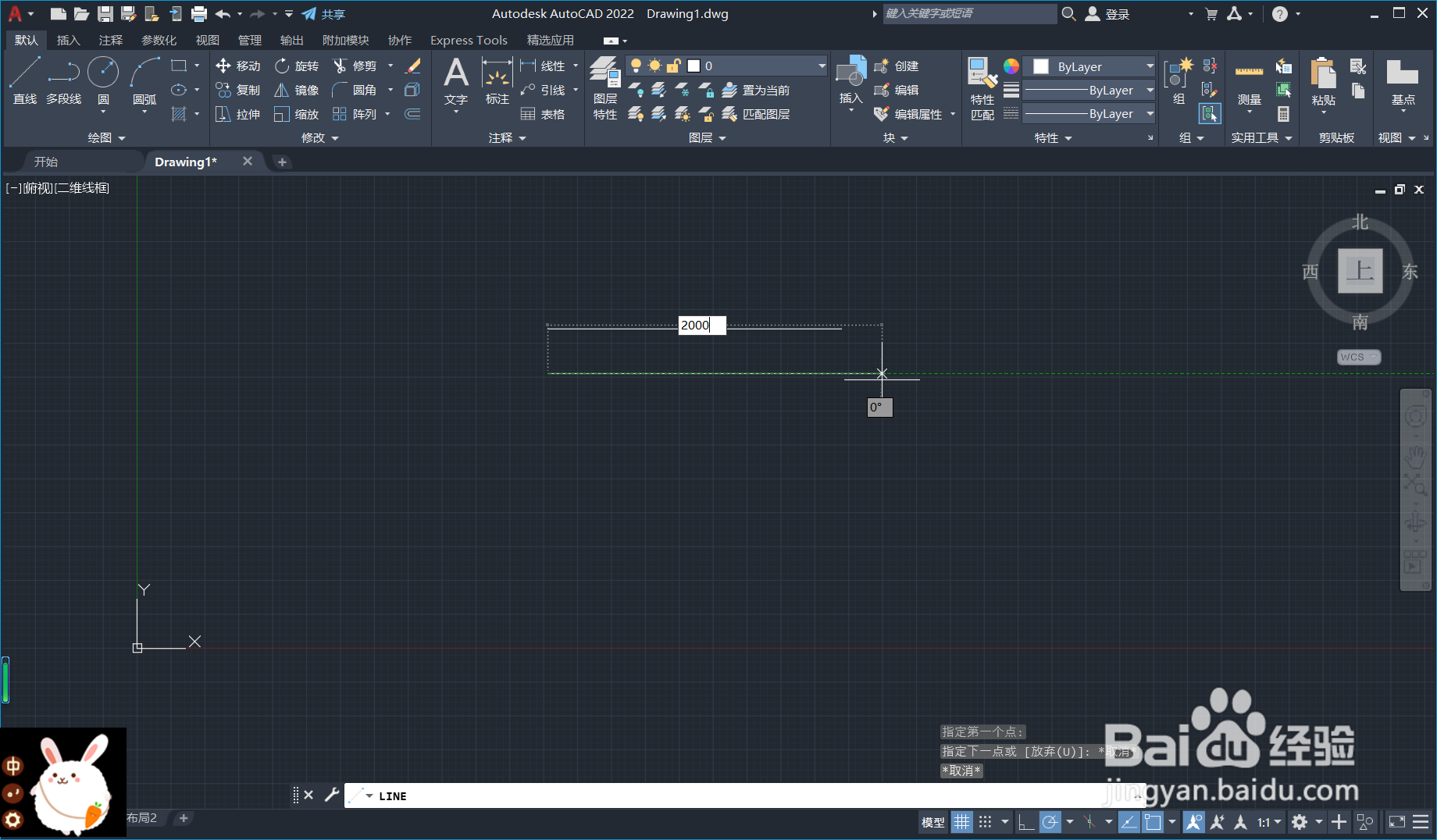Viewport: 1437px width, 840px height.
Task: Open the ByLayer object color dropdown
Action: point(1089,67)
